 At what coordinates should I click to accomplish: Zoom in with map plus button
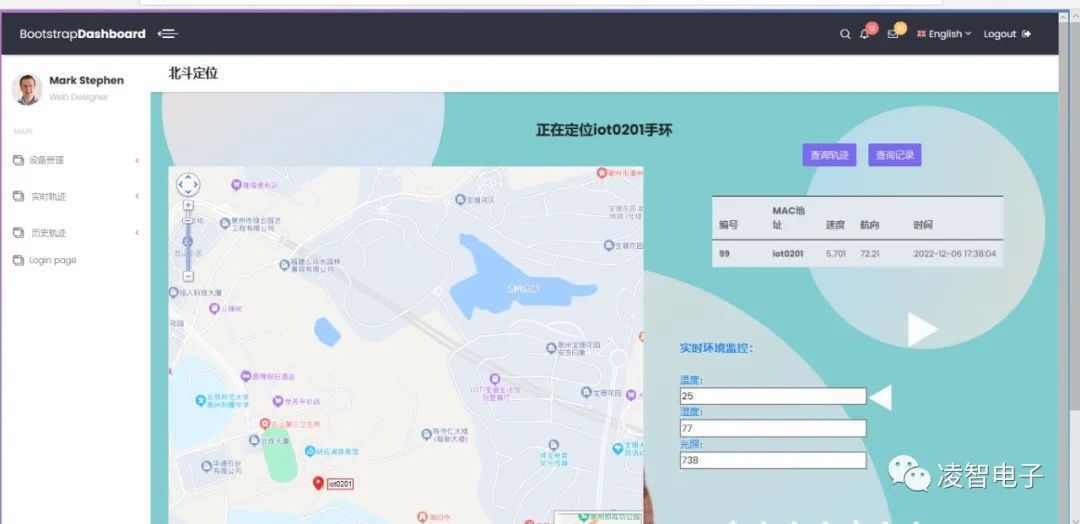pos(188,205)
